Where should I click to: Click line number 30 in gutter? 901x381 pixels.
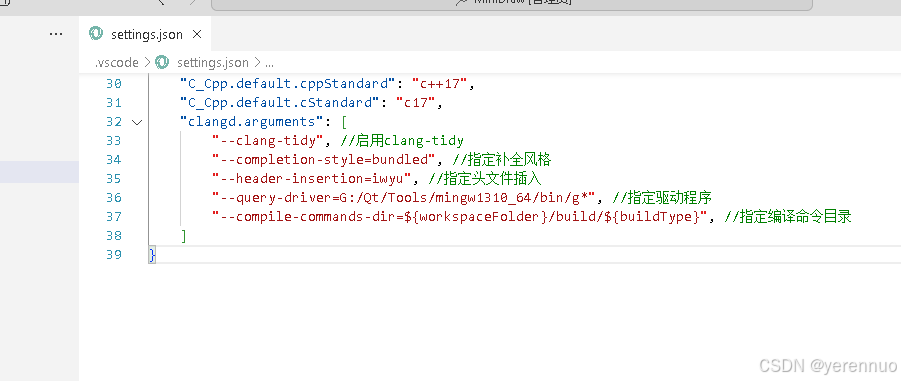coord(114,84)
